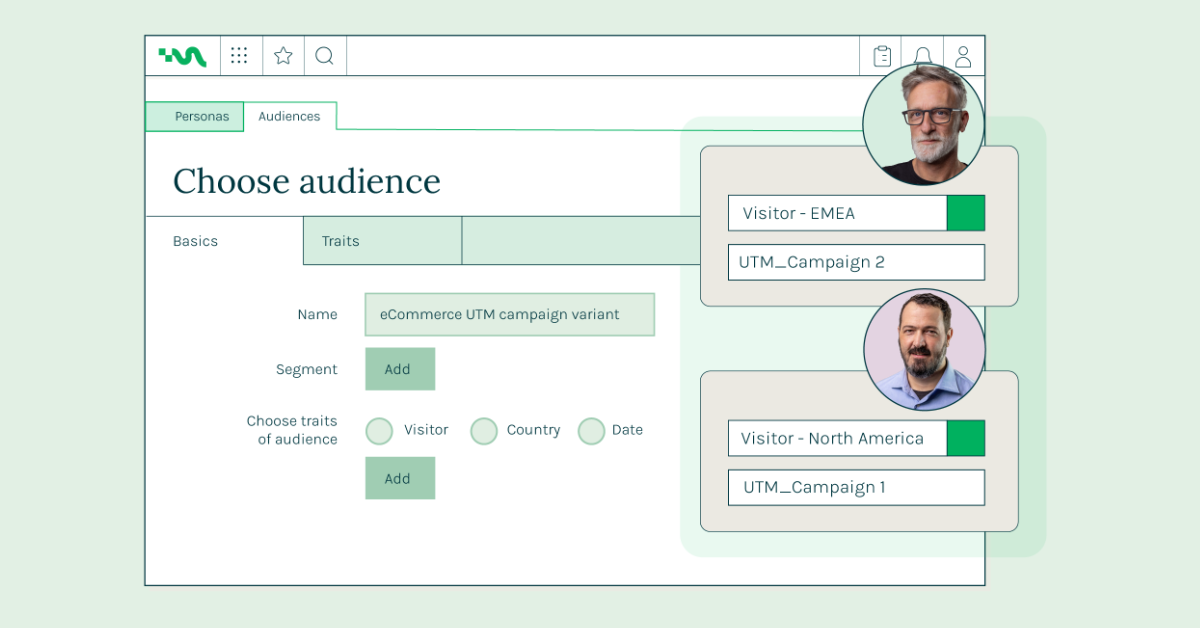The image size is (1200, 628).
Task: Select the Country trait radio button
Action: (x=484, y=431)
